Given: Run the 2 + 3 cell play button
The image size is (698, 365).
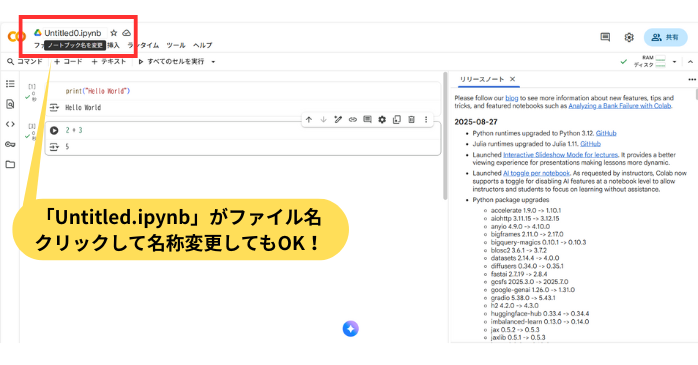Looking at the screenshot, I should click(x=54, y=130).
